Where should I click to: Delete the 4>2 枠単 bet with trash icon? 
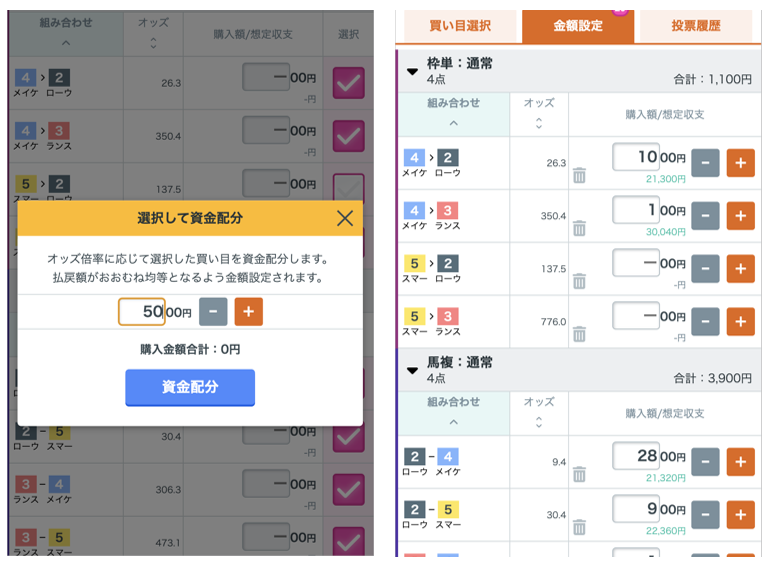[x=579, y=175]
